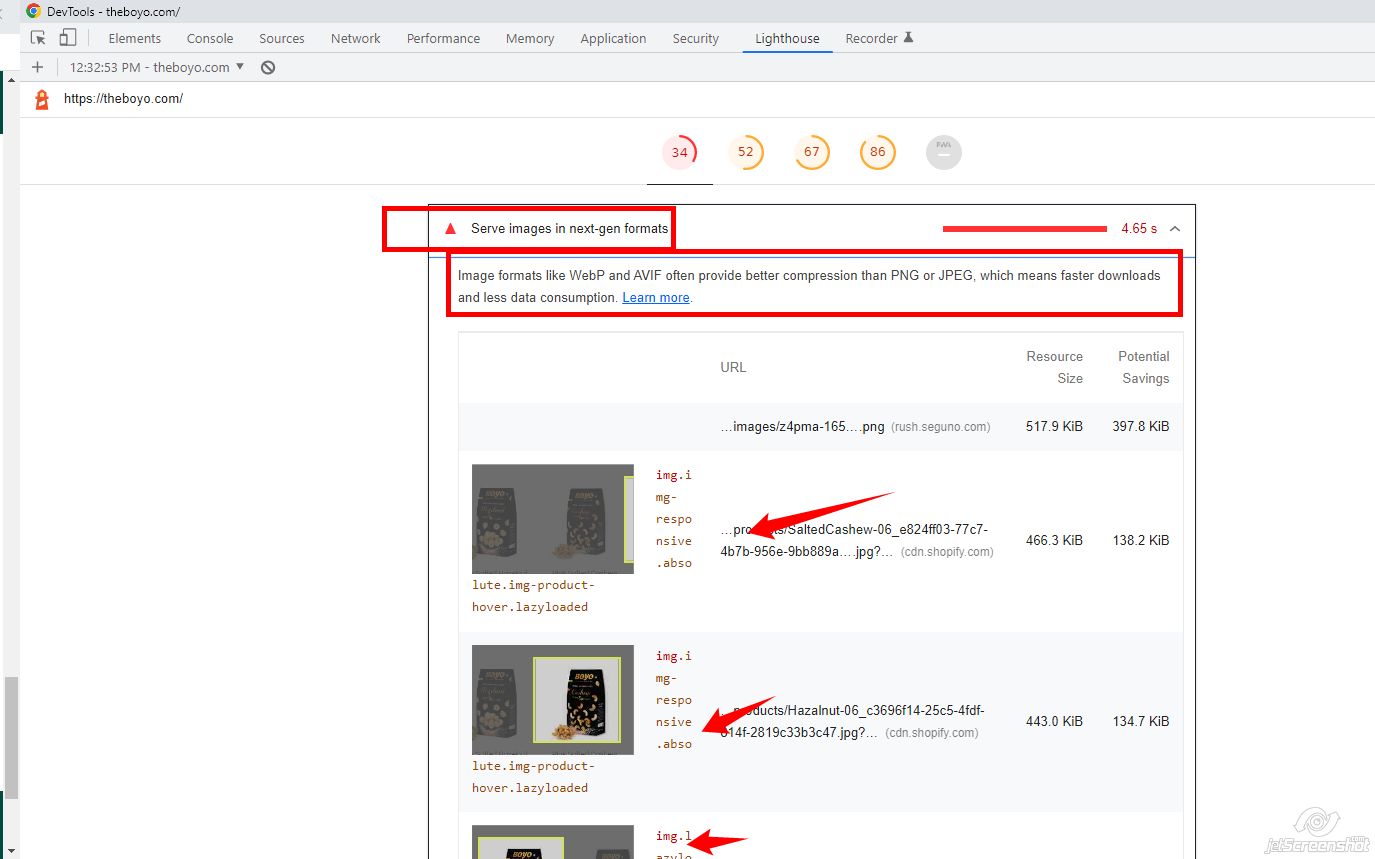Clear all reports using the circle-slash icon

(268, 67)
